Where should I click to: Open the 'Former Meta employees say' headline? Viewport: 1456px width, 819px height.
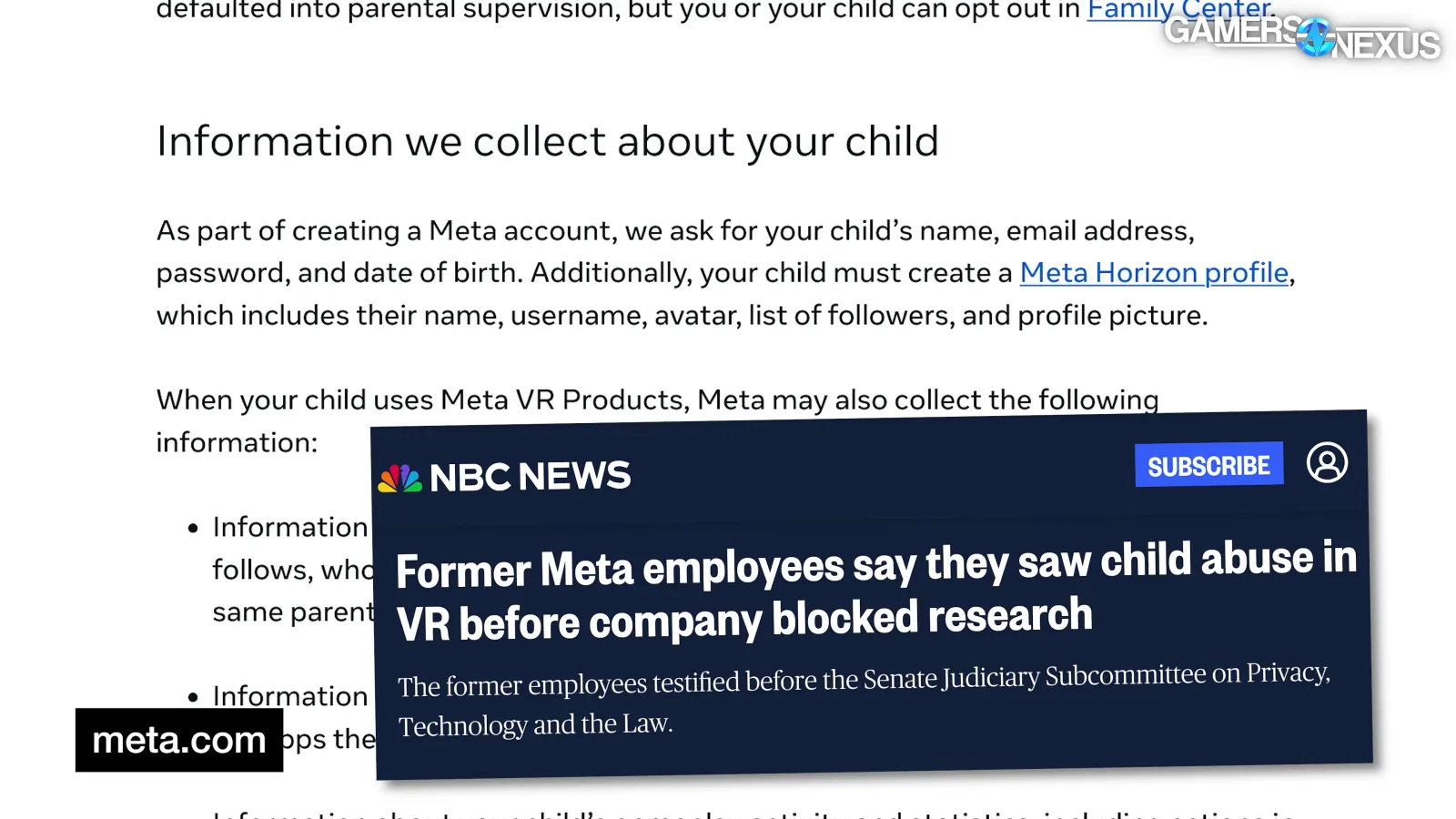[875, 591]
